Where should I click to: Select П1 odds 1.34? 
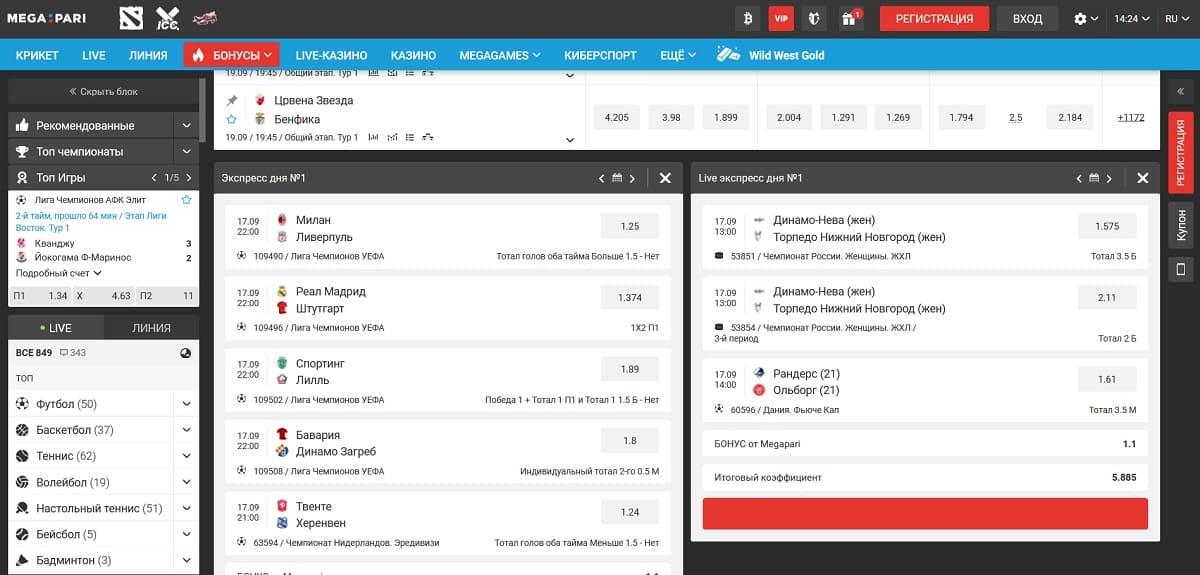click(40, 296)
